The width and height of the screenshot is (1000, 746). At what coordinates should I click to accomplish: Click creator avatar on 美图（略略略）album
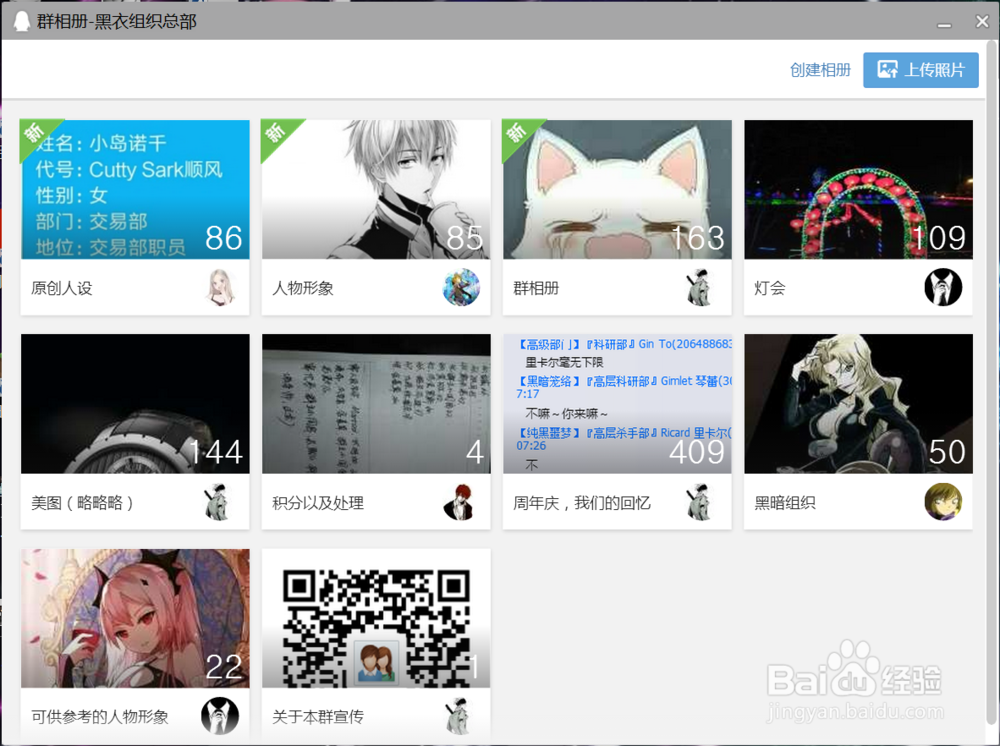pos(219,502)
